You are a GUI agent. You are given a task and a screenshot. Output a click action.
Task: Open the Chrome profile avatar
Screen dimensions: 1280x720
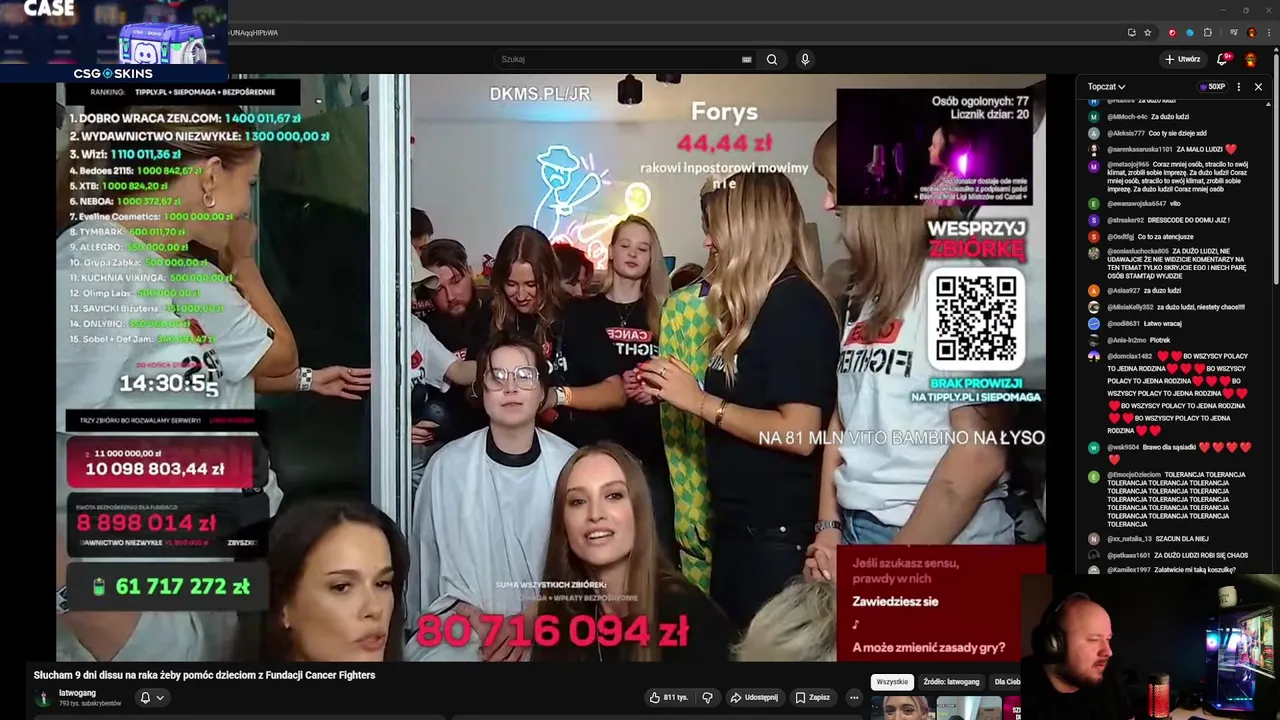point(1251,32)
